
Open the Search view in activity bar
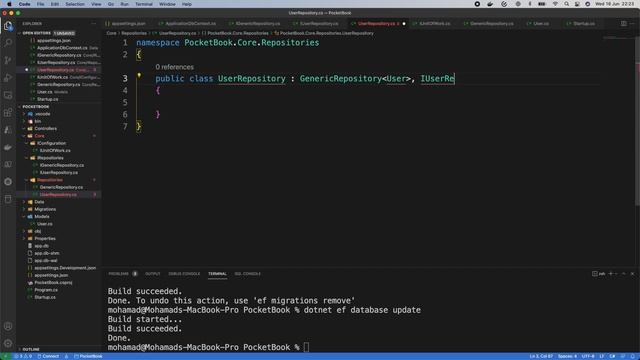(x=8, y=43)
